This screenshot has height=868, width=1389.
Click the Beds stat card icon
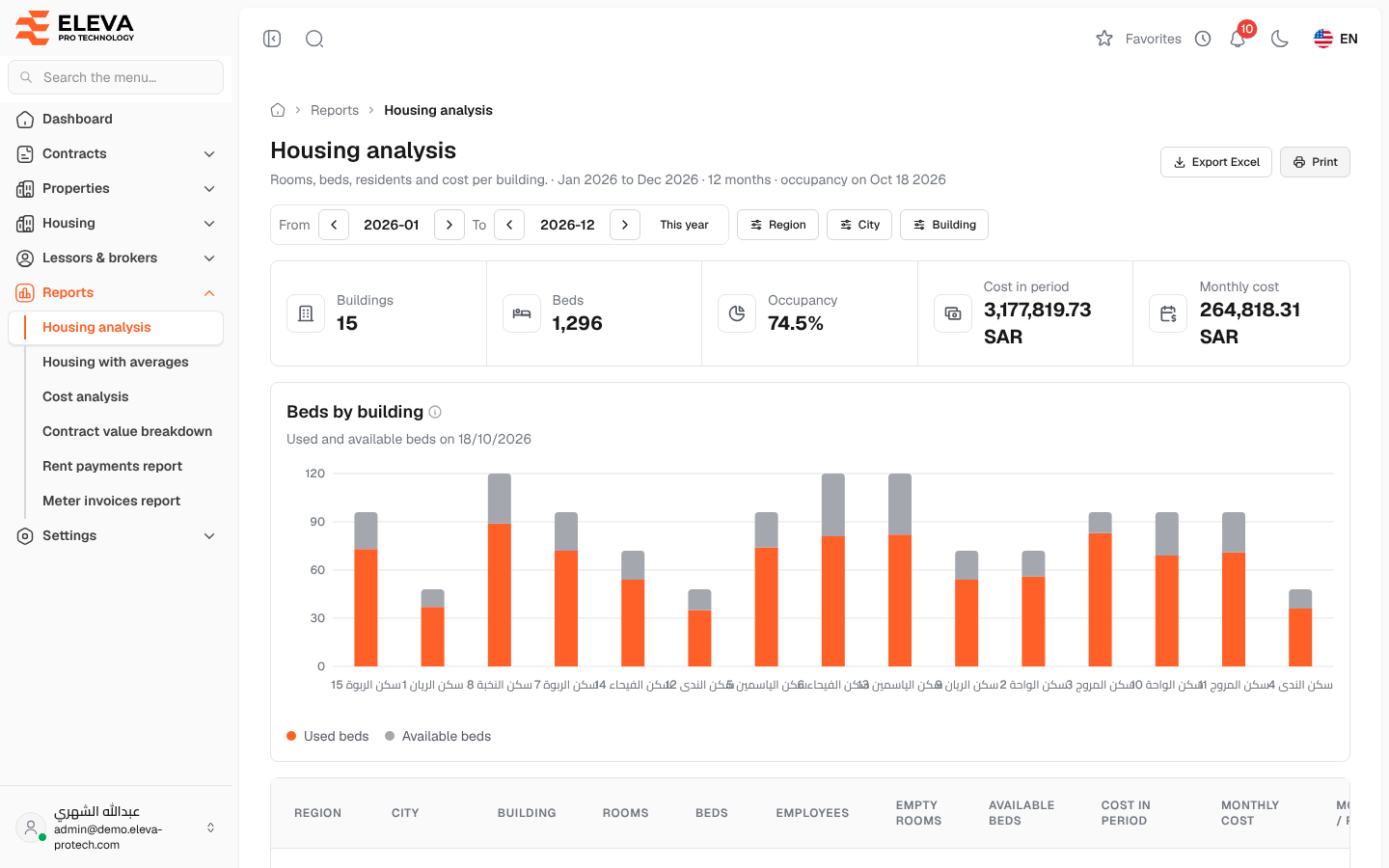(x=522, y=313)
